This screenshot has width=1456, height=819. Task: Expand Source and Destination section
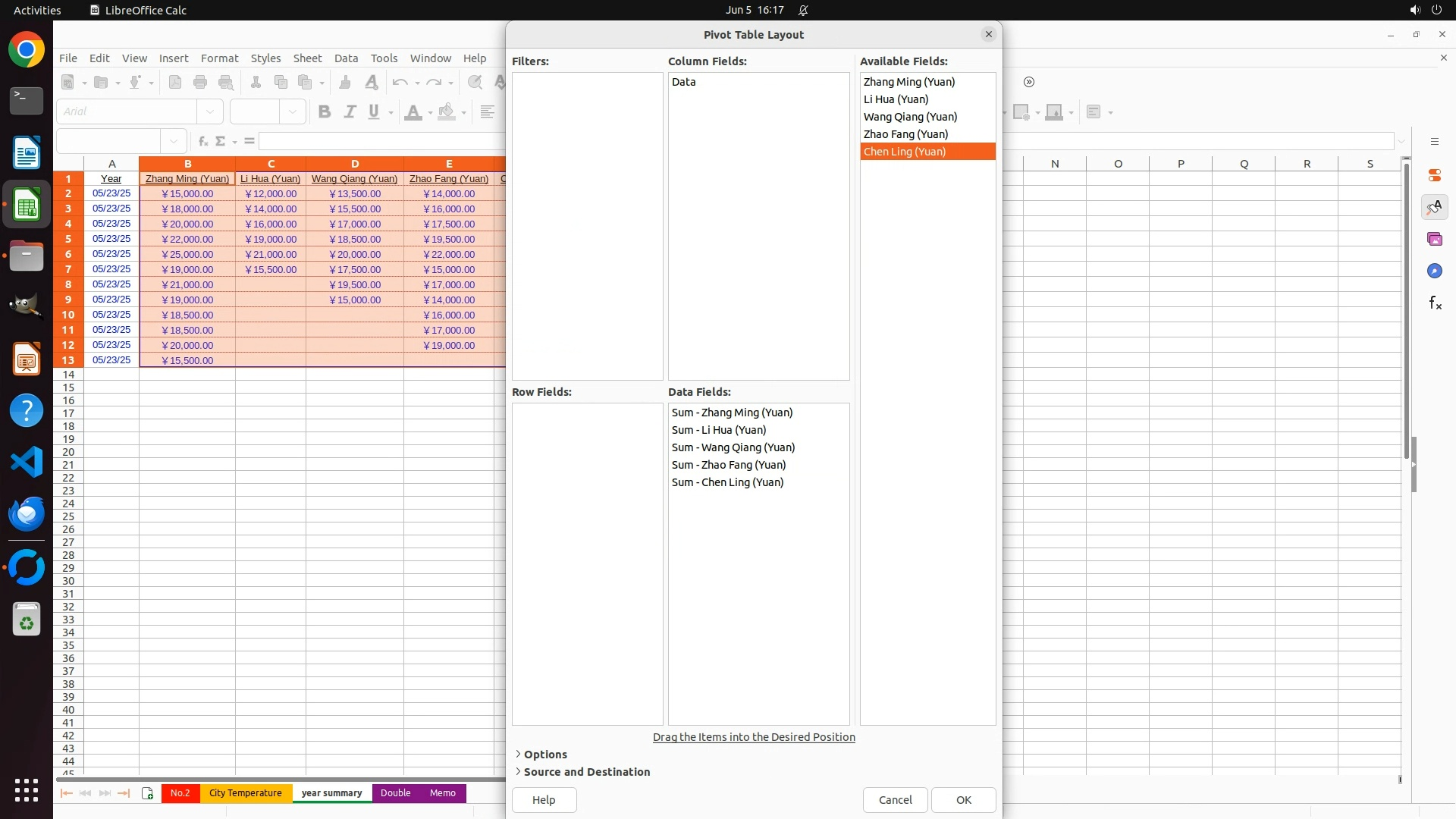click(586, 771)
